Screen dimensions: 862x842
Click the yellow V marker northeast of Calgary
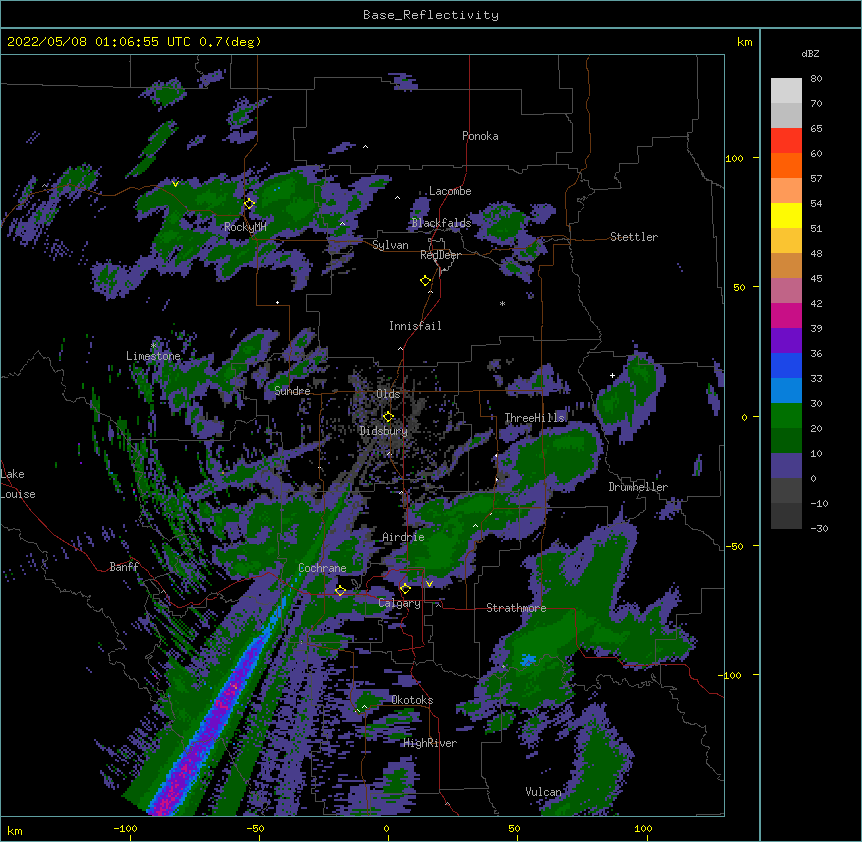tap(429, 584)
